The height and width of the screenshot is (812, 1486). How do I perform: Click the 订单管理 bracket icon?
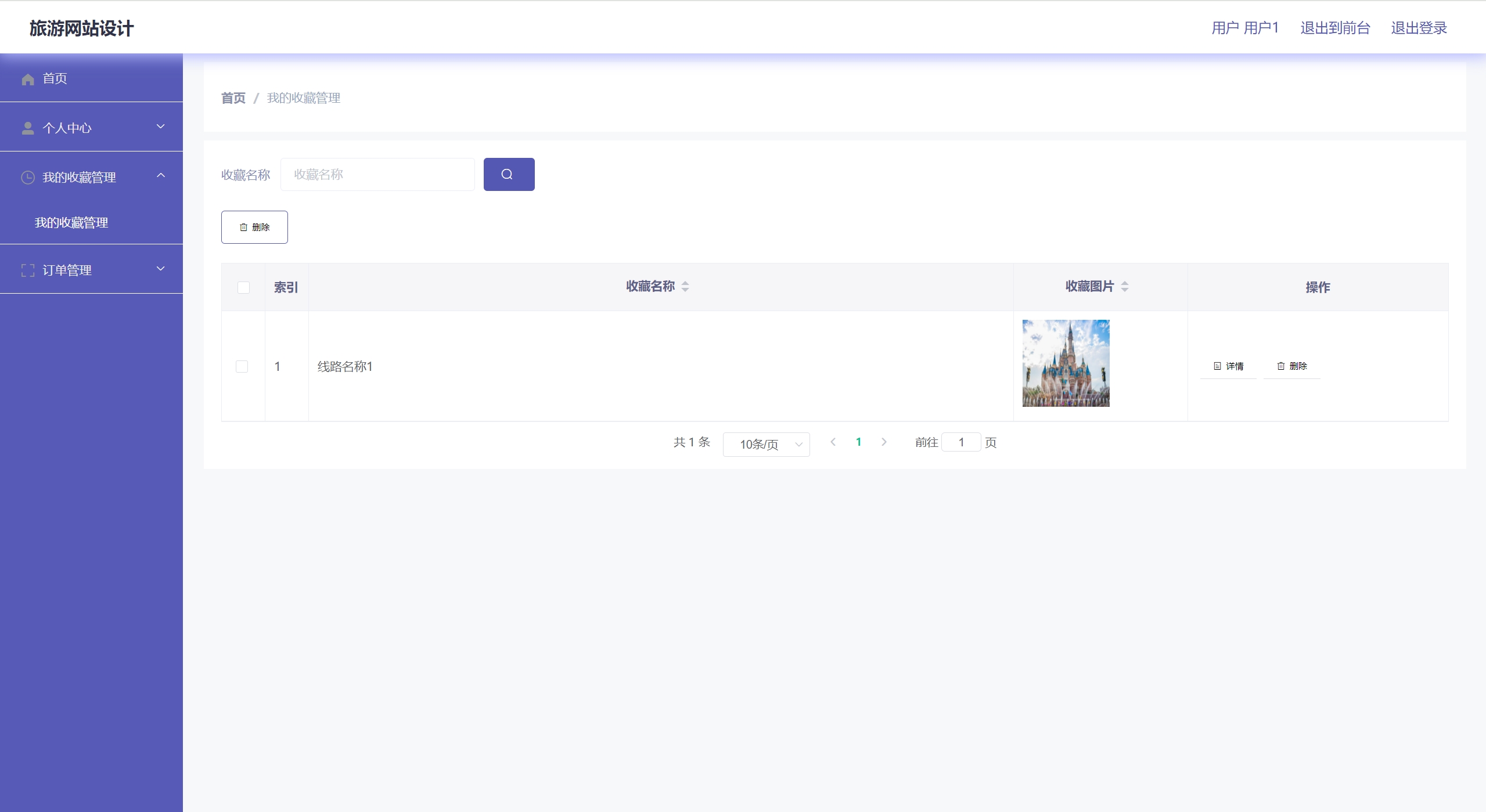pyautogui.click(x=28, y=270)
